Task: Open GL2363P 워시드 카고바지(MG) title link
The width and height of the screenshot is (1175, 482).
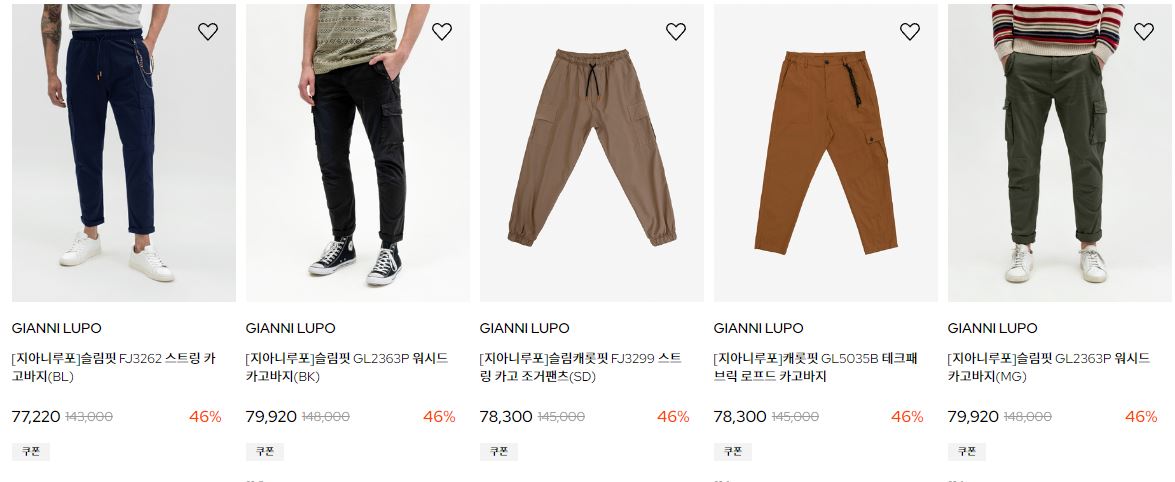Action: pos(1048,367)
